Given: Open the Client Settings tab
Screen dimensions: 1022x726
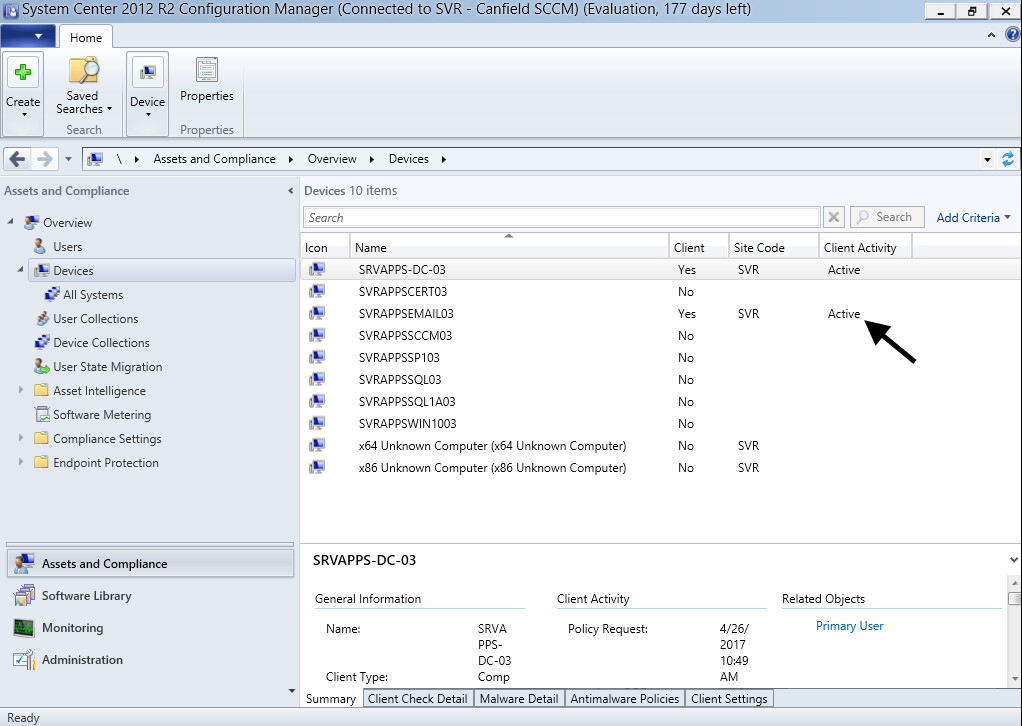Looking at the screenshot, I should click(x=729, y=699).
